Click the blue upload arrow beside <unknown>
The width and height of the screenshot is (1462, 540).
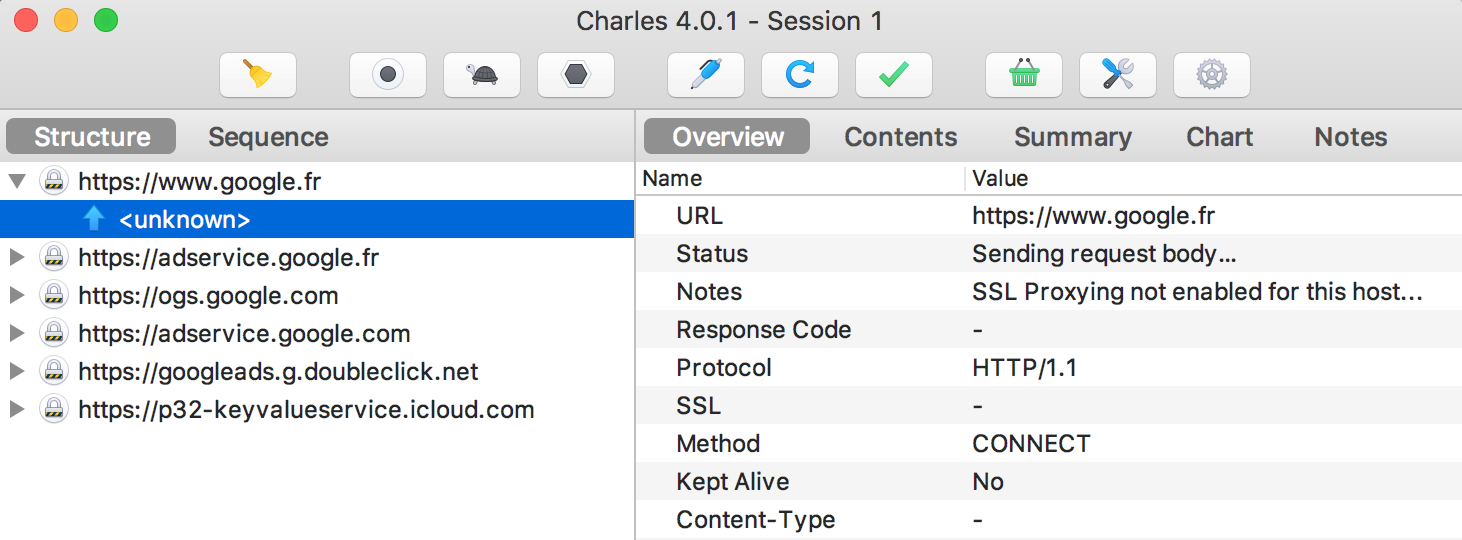click(94, 220)
